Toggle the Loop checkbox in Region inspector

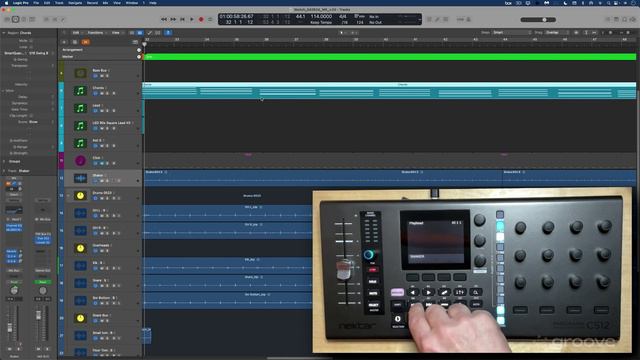point(31,47)
